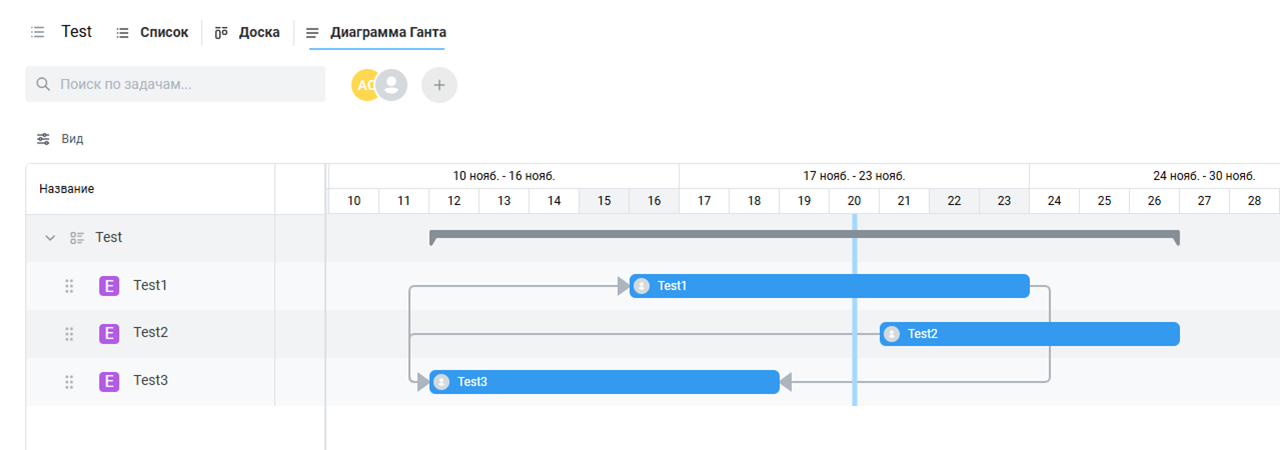The width and height of the screenshot is (1280, 450).
Task: Select the Диаграмма Ганта tab
Action: coord(376,32)
